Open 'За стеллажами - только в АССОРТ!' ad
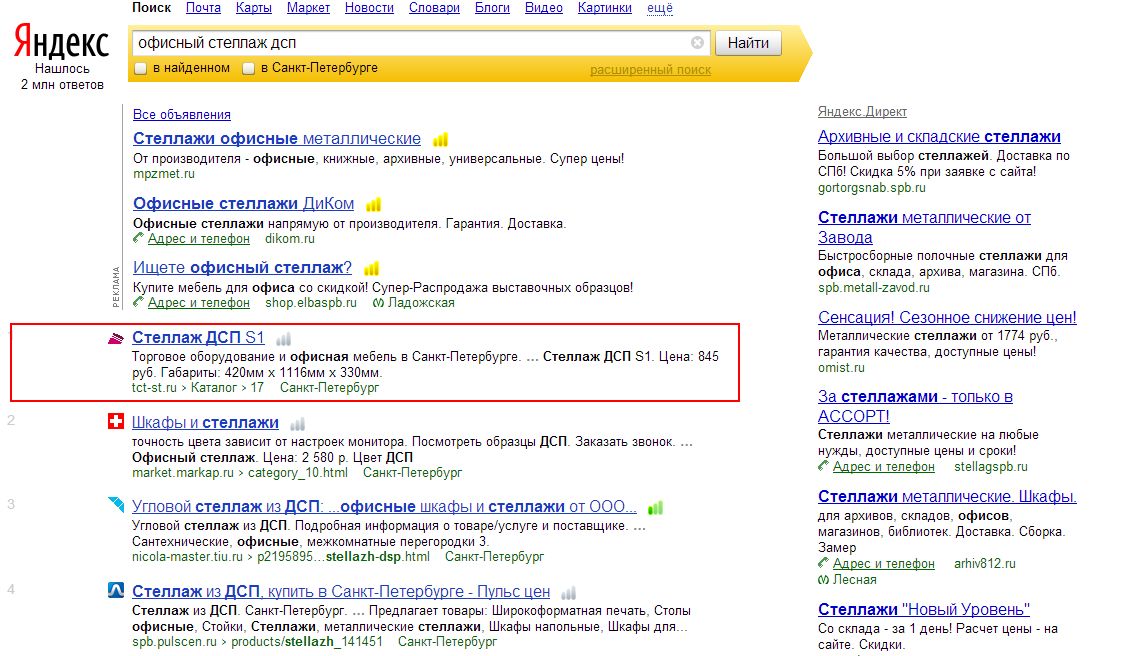Image resolution: width=1132 pixels, height=656 pixels. tap(915, 406)
